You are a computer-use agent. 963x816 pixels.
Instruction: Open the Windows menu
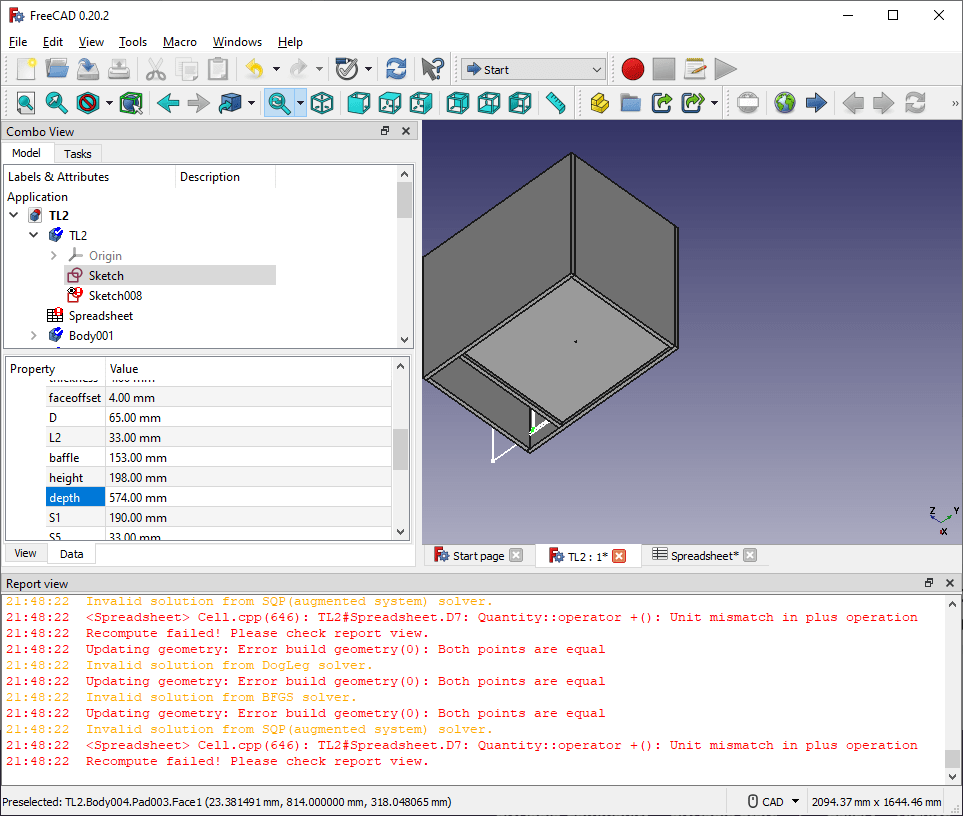click(x=237, y=42)
